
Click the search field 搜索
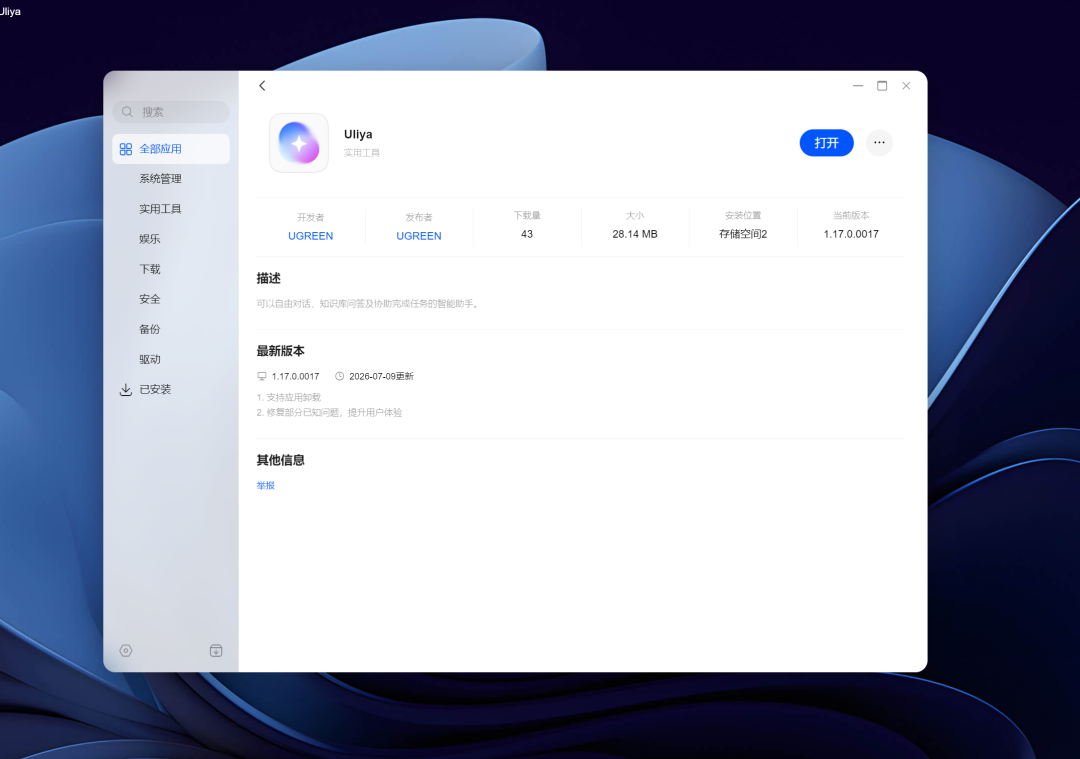[x=171, y=112]
